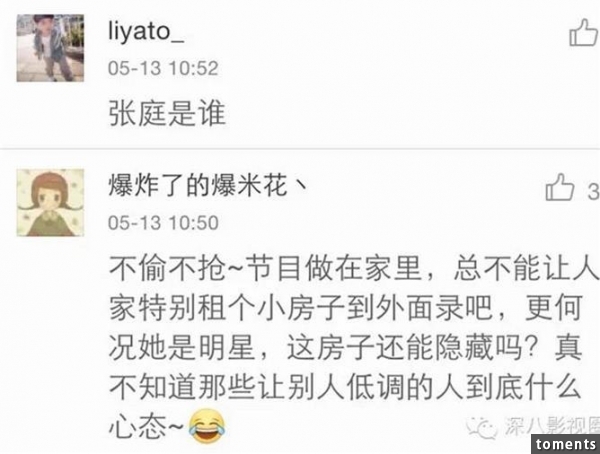The height and width of the screenshot is (454, 600).
Task: Click the 05-13 10:52 timestamp
Action: (x=163, y=68)
